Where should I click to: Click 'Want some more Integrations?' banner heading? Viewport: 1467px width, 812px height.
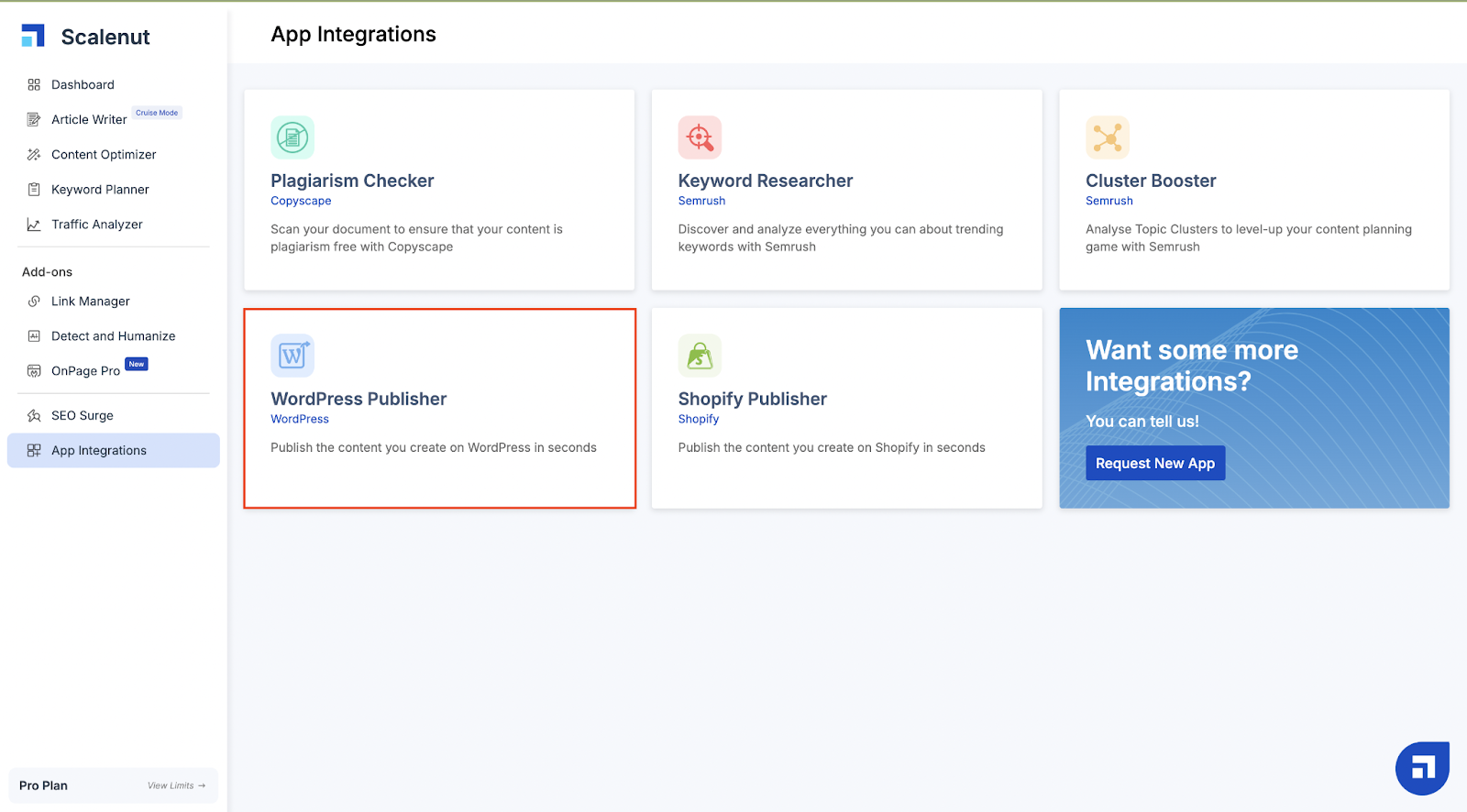pyautogui.click(x=1192, y=366)
